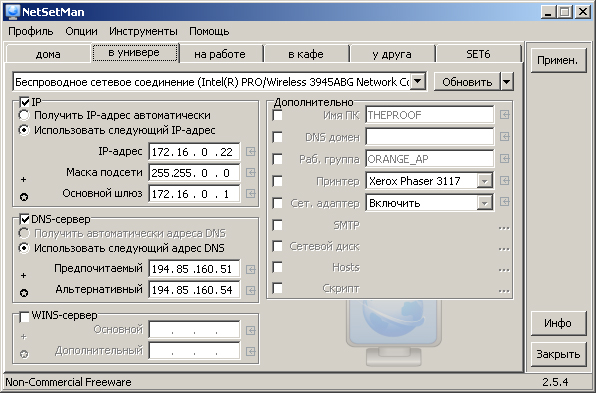Open Hosts settings via the ellipsis
596x393 pixels.
click(504, 270)
